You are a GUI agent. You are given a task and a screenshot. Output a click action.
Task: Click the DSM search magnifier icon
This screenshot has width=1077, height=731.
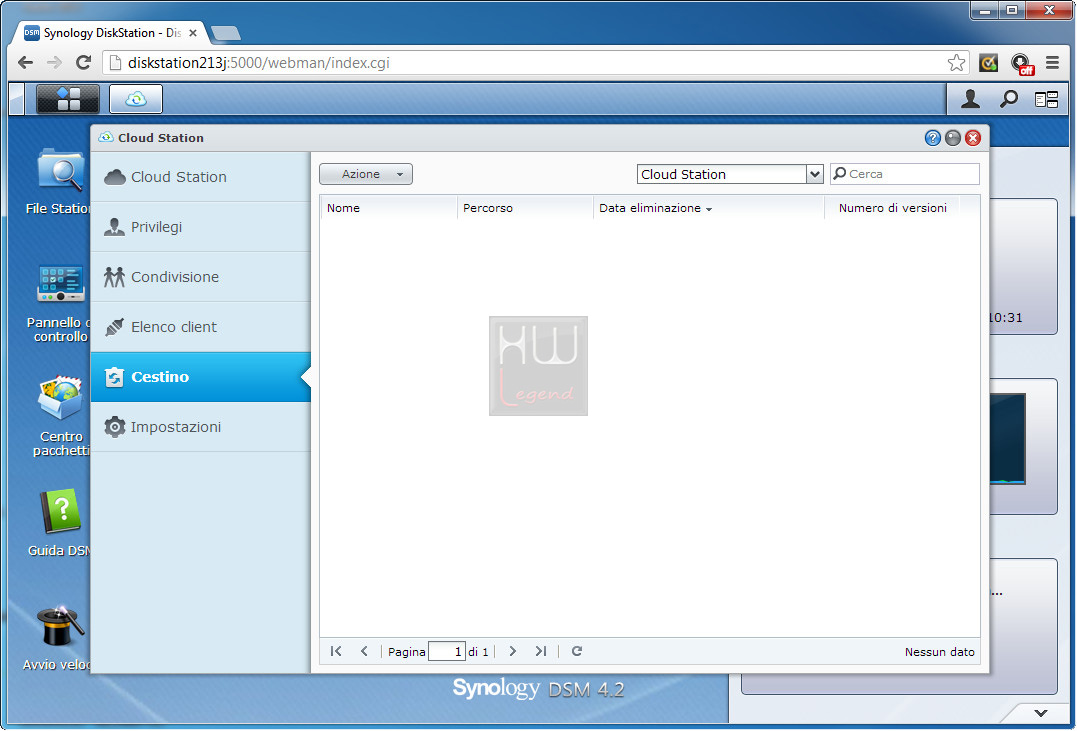point(1008,100)
